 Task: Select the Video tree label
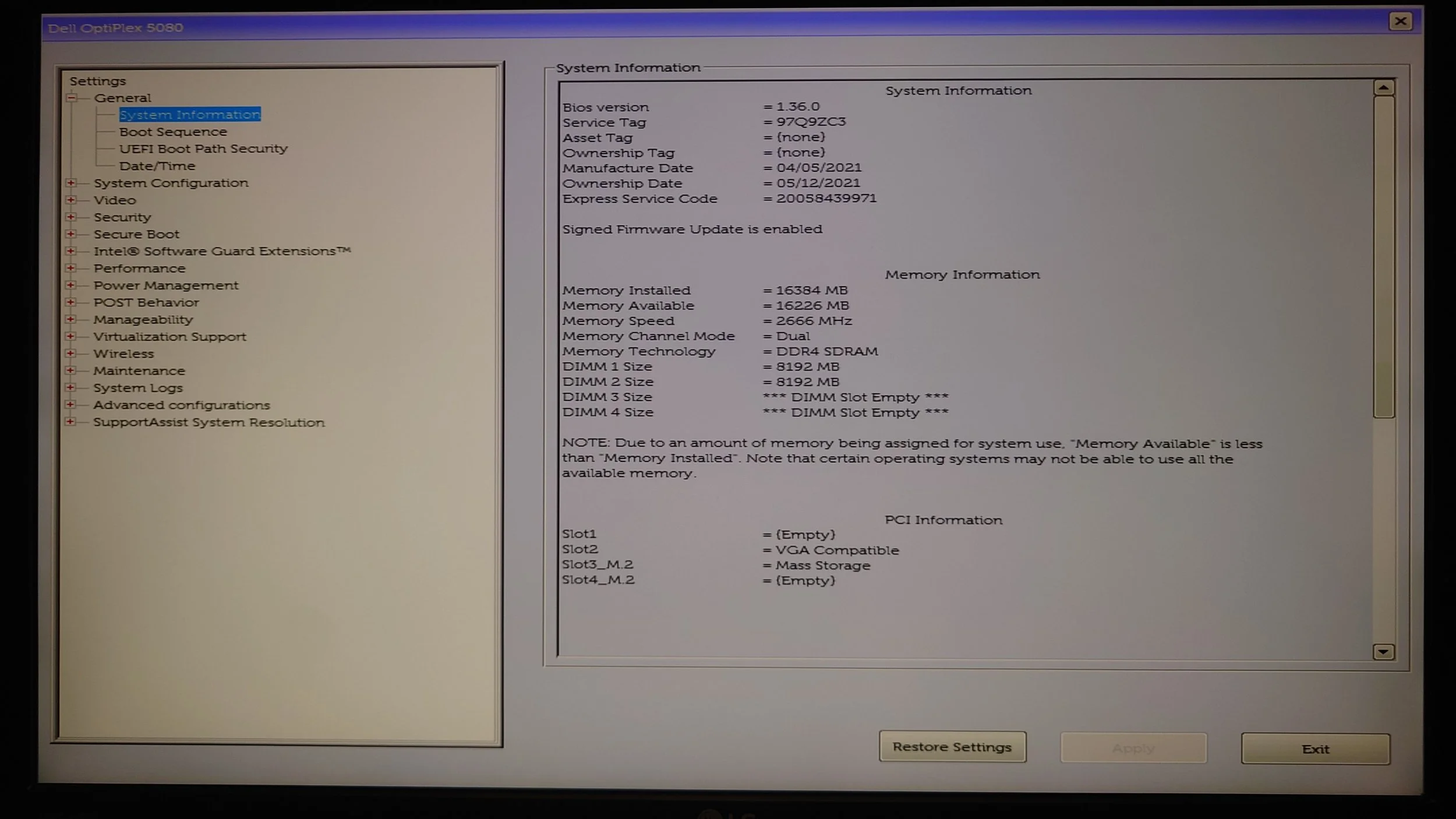tap(115, 200)
